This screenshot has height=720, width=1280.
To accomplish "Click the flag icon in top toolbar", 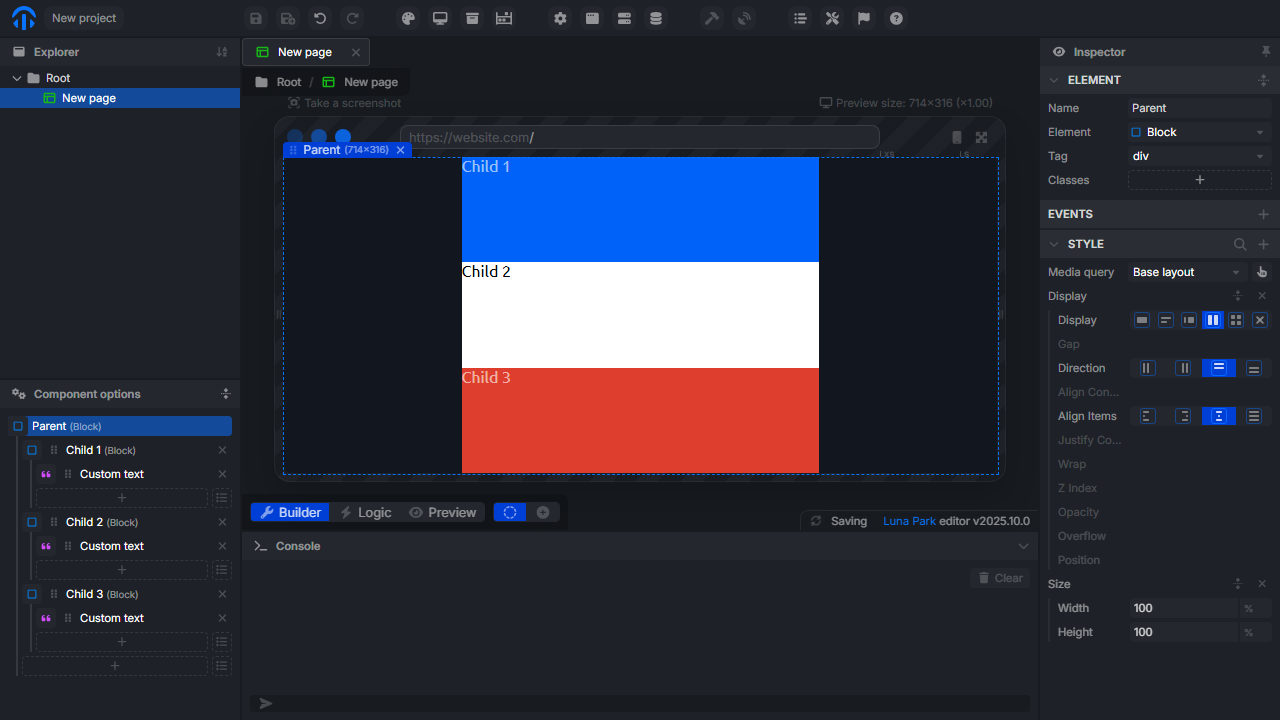I will [x=864, y=18].
